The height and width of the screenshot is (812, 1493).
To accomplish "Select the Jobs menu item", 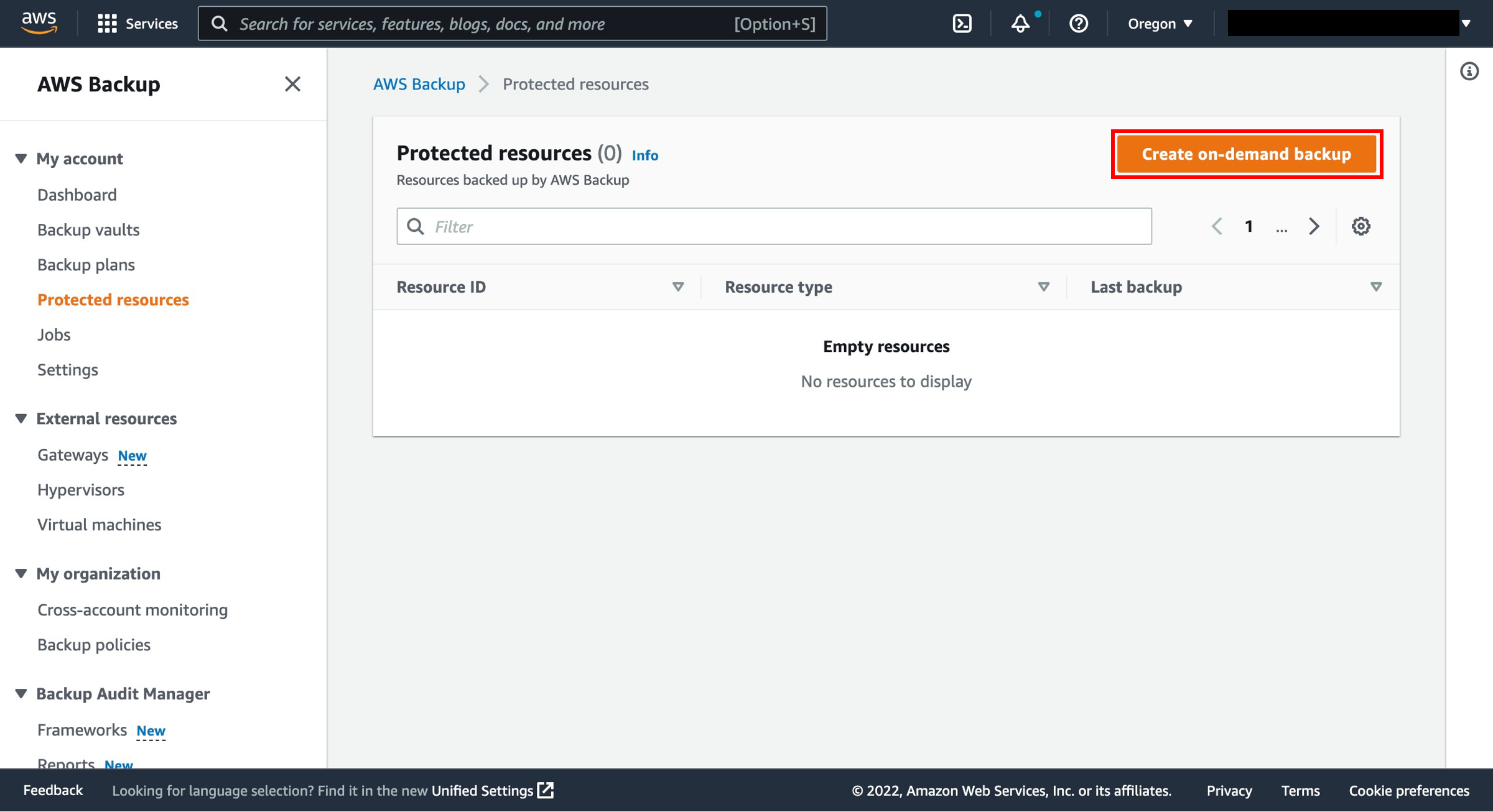I will tap(54, 334).
